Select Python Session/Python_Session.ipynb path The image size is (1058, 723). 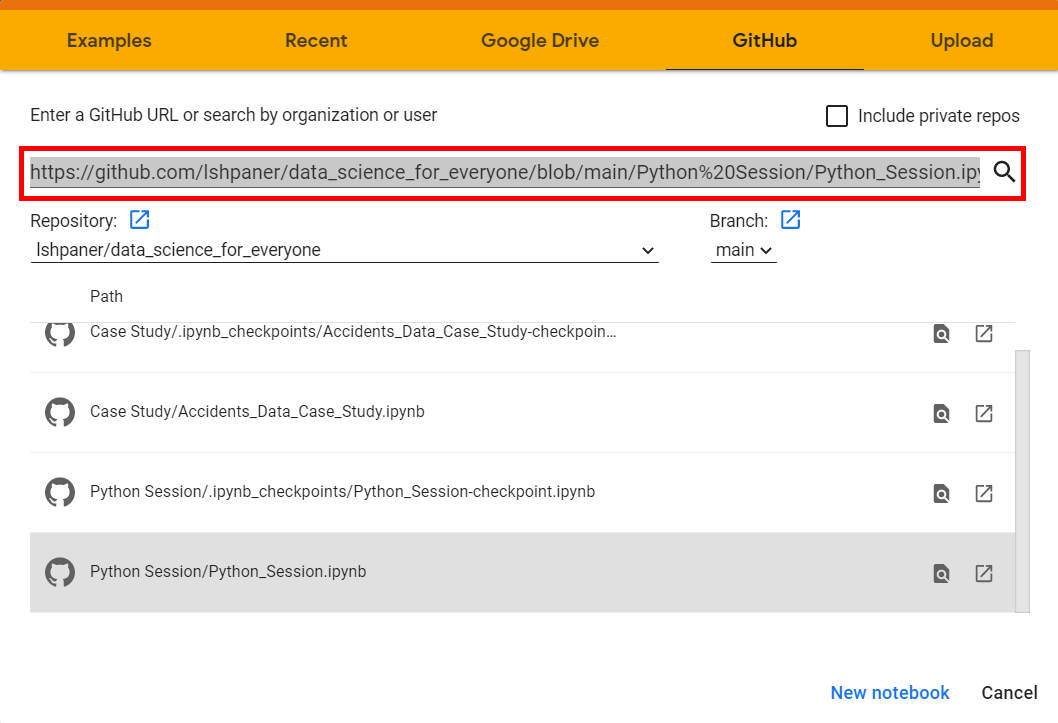(228, 572)
